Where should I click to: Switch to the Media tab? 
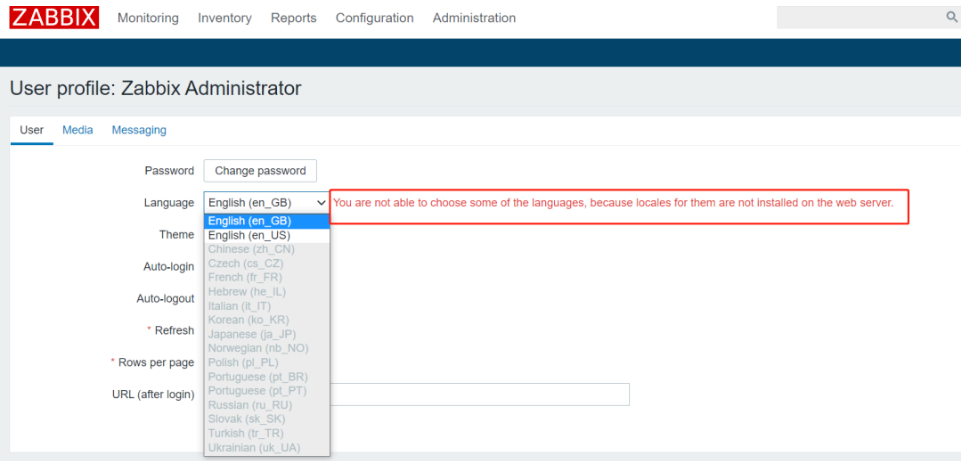(78, 130)
